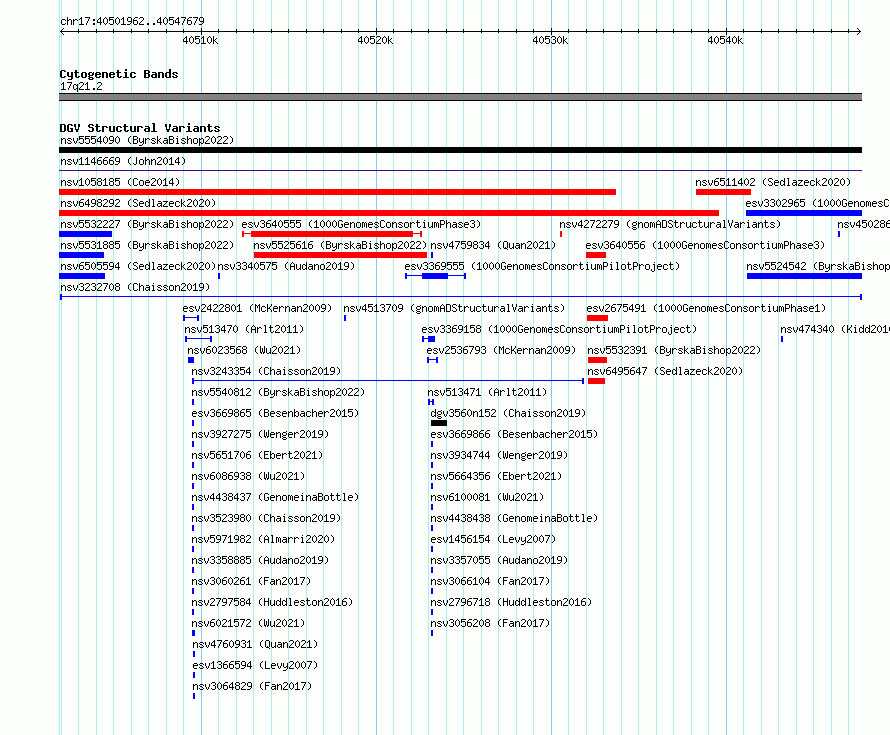Click the nsv5554090 (ByrskaBishop2022) variant label

[147, 140]
